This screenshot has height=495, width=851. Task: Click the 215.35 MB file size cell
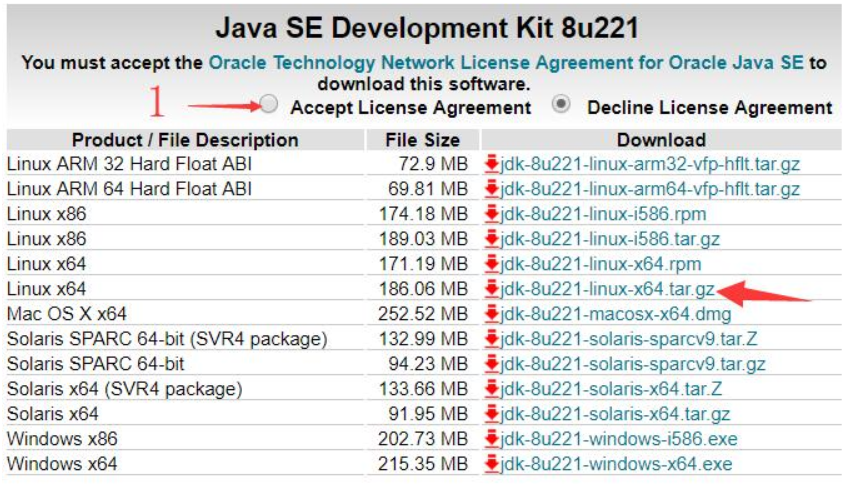pyautogui.click(x=423, y=464)
